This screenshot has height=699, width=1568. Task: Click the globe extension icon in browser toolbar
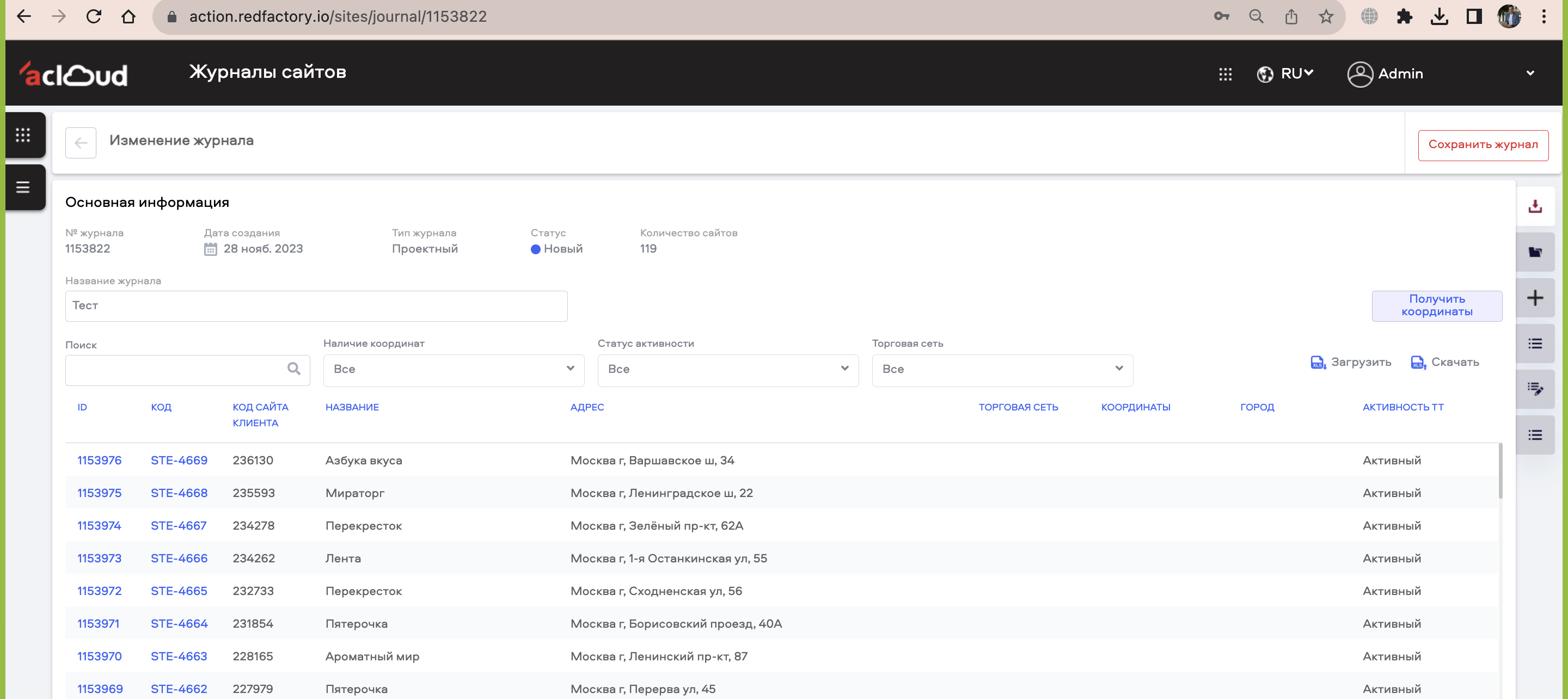[1370, 16]
